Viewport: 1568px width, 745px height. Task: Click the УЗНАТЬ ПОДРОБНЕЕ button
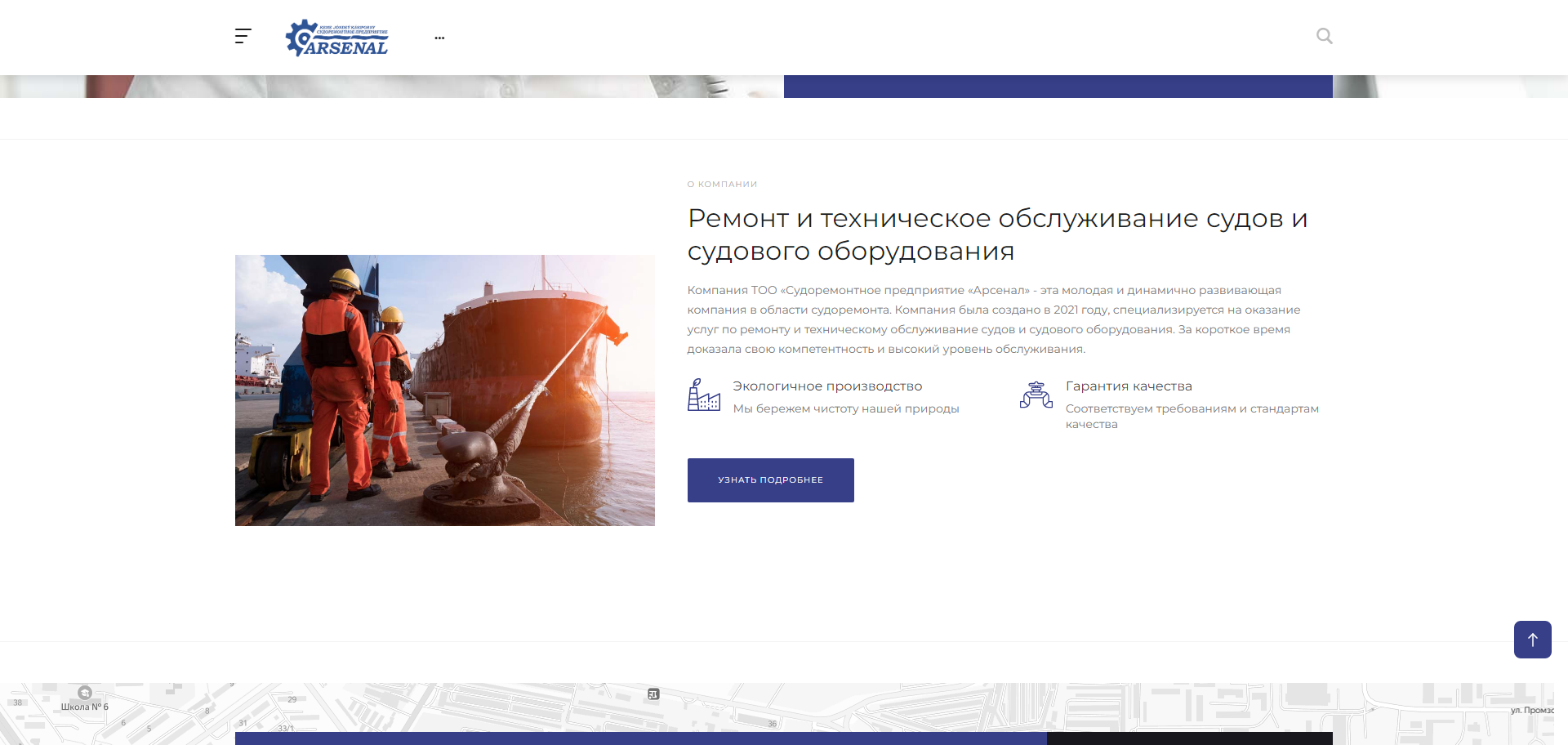[770, 480]
